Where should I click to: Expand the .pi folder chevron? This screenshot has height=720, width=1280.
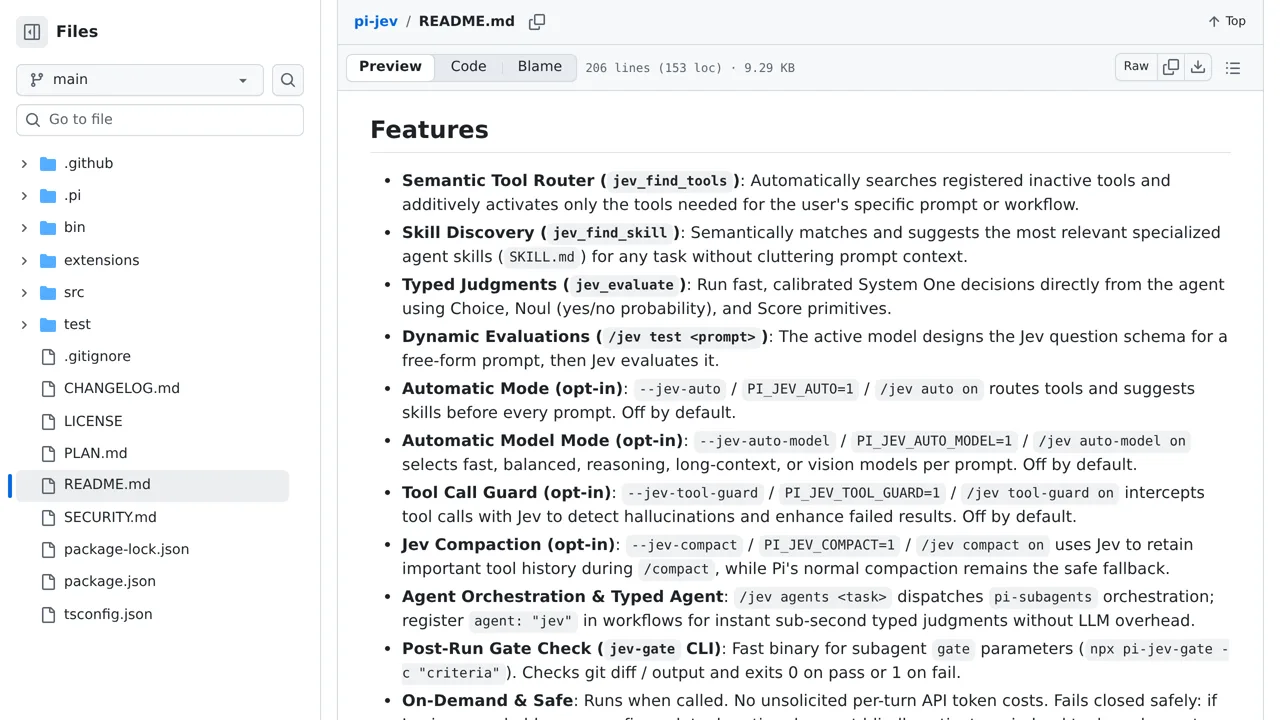[x=24, y=196]
